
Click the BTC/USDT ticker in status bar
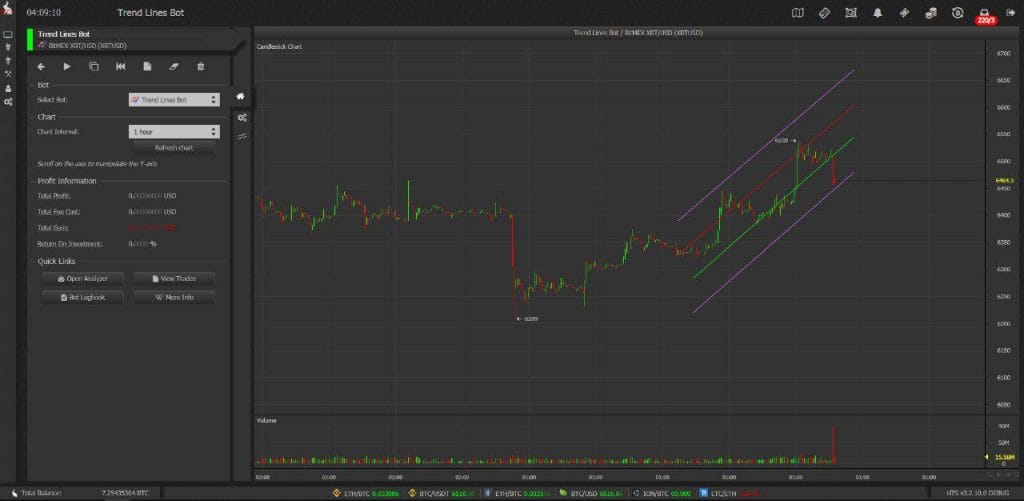pos(441,493)
